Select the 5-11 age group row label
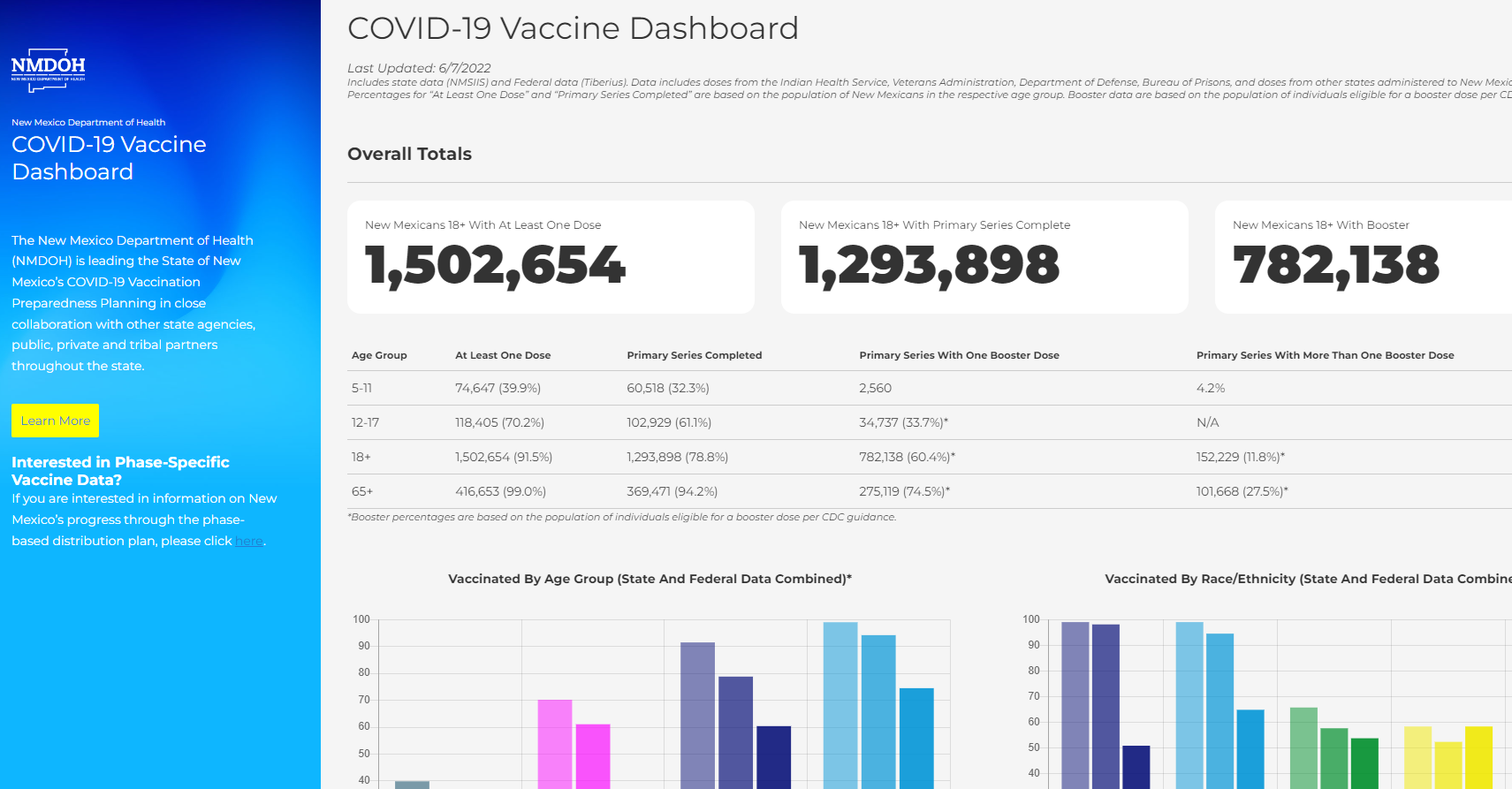The image size is (1512, 789). coord(361,388)
